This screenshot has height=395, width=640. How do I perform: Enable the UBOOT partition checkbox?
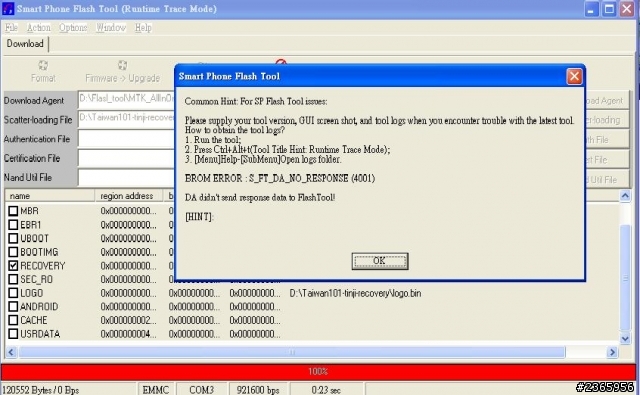pos(13,238)
